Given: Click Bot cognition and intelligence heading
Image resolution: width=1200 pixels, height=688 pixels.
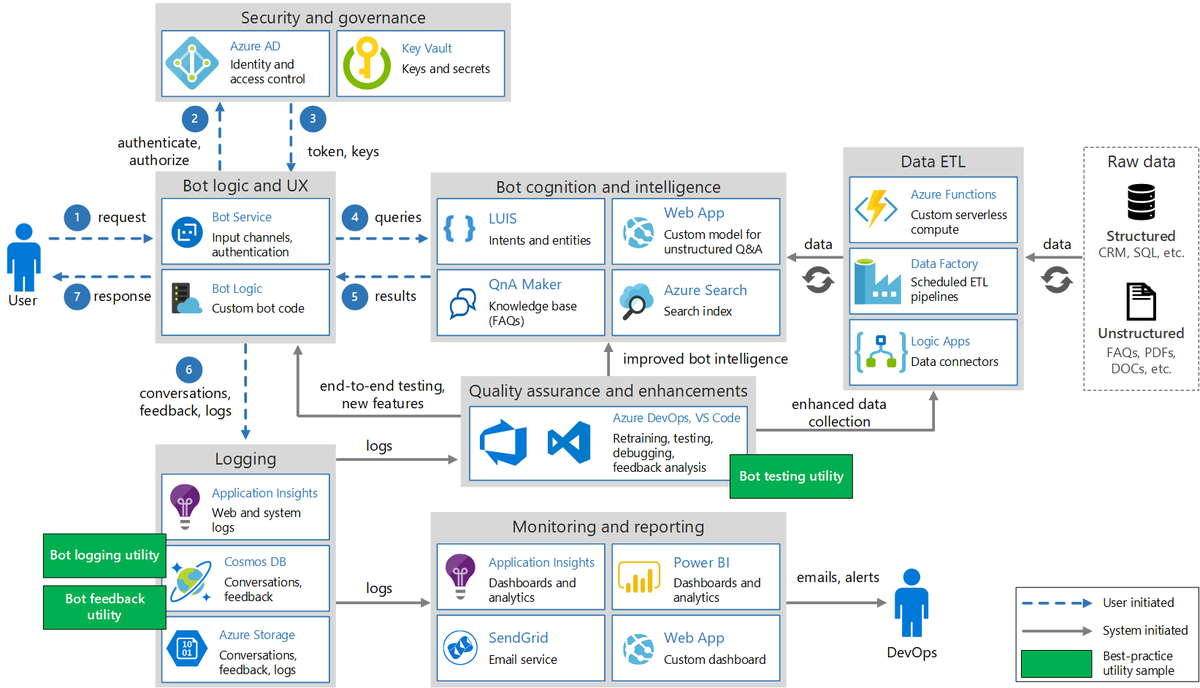Looking at the screenshot, I should click(x=608, y=187).
